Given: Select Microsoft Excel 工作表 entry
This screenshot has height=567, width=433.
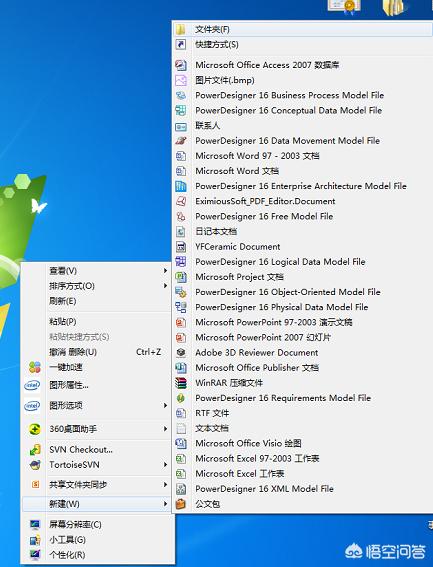Looking at the screenshot, I should tap(303, 474).
